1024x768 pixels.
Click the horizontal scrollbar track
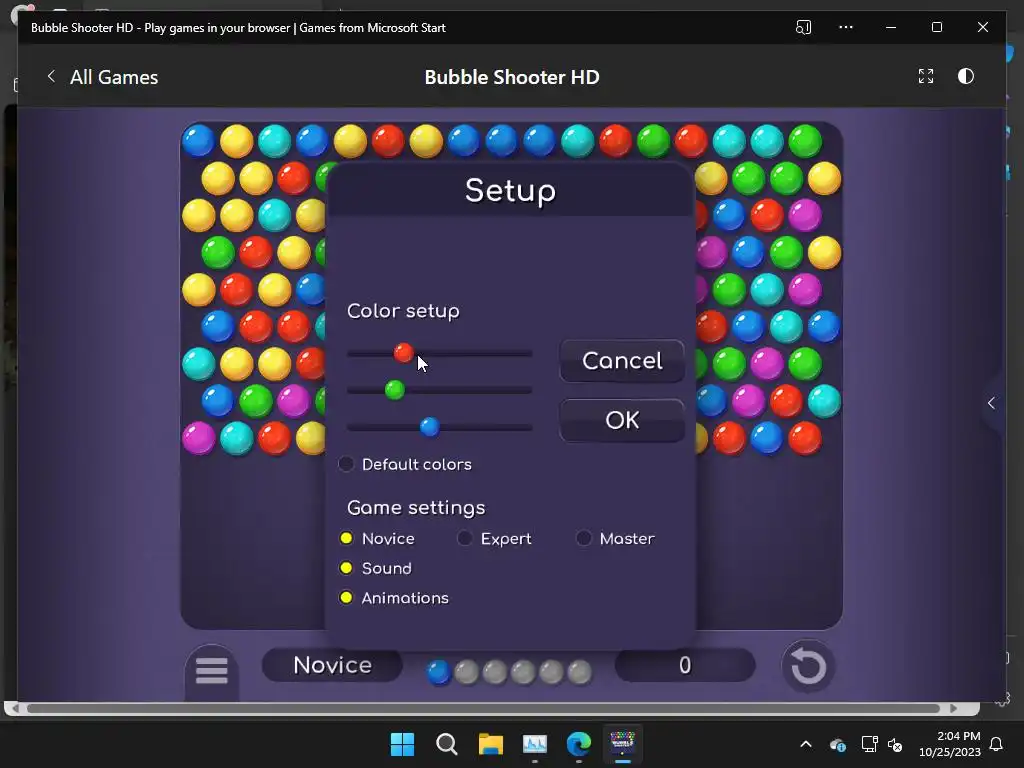click(x=483, y=709)
